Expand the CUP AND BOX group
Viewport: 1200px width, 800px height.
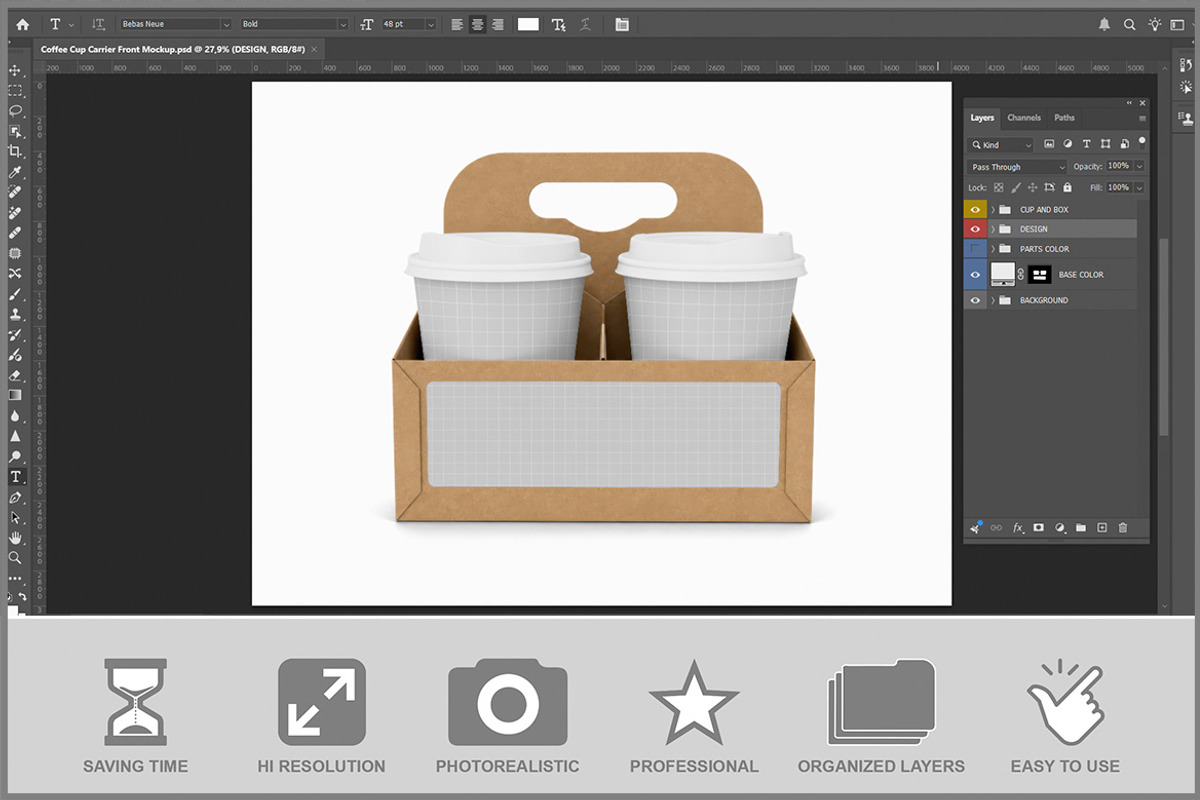993,209
